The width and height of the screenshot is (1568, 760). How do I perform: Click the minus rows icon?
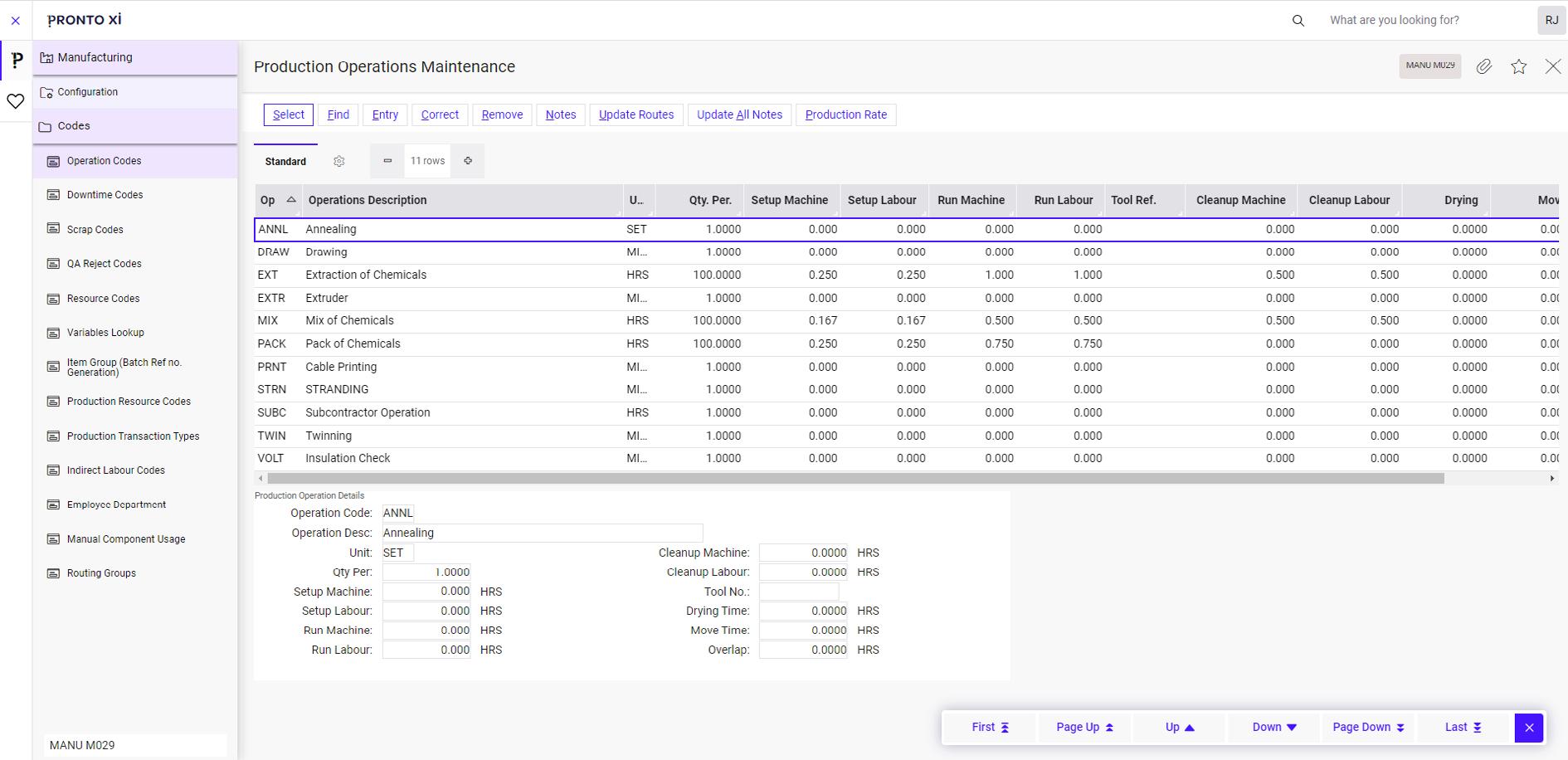tap(387, 161)
